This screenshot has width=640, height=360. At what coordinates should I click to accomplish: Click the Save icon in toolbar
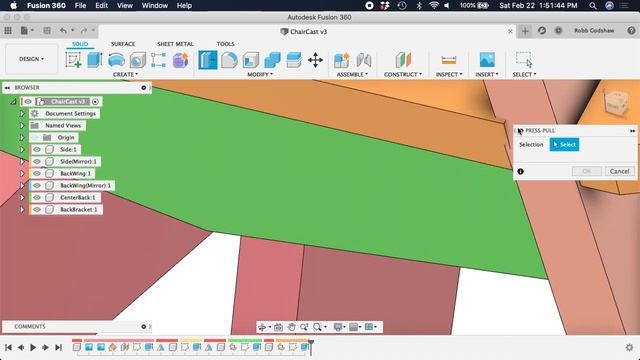point(47,31)
